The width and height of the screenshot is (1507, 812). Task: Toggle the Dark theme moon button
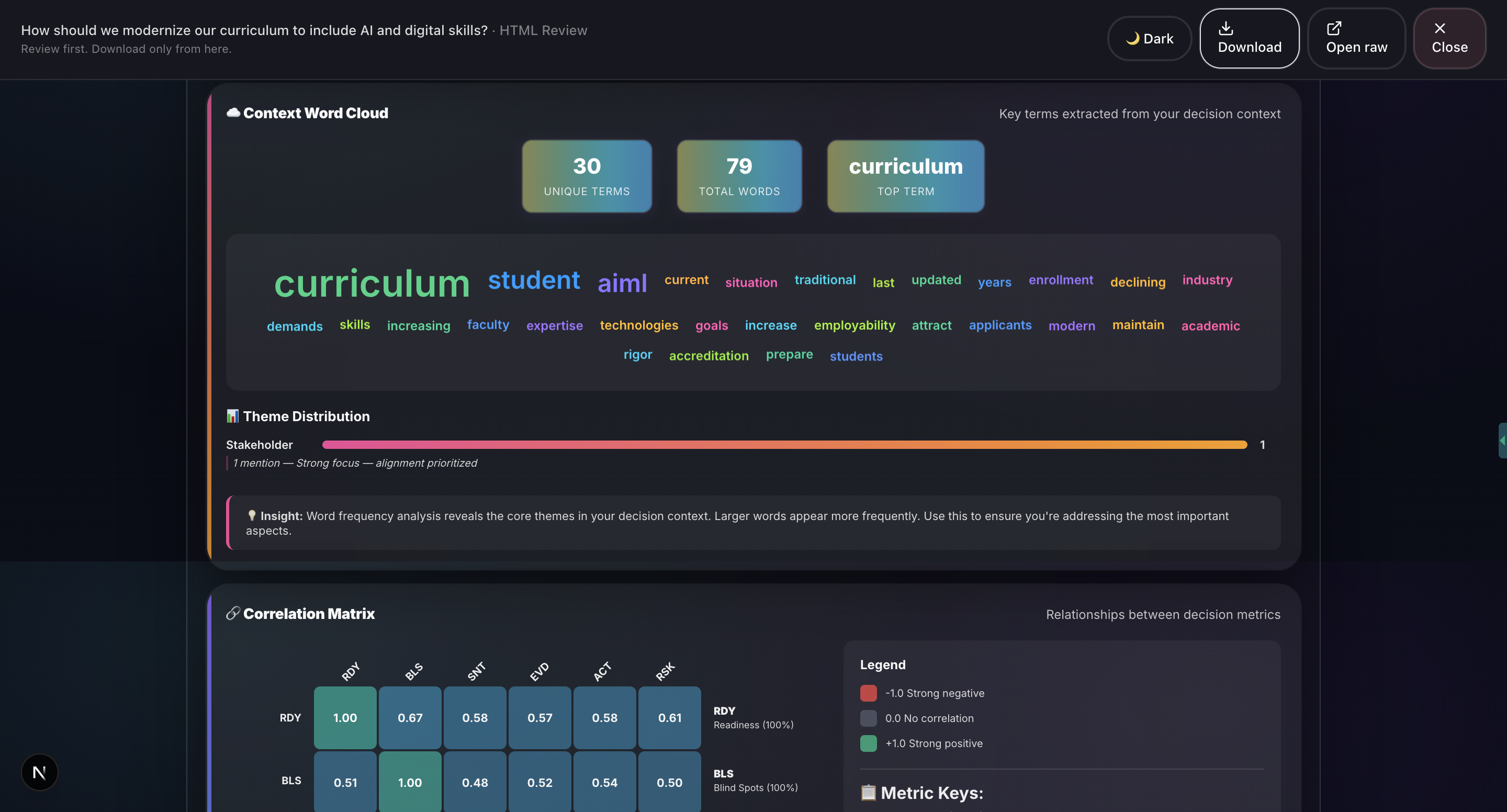coord(1149,39)
